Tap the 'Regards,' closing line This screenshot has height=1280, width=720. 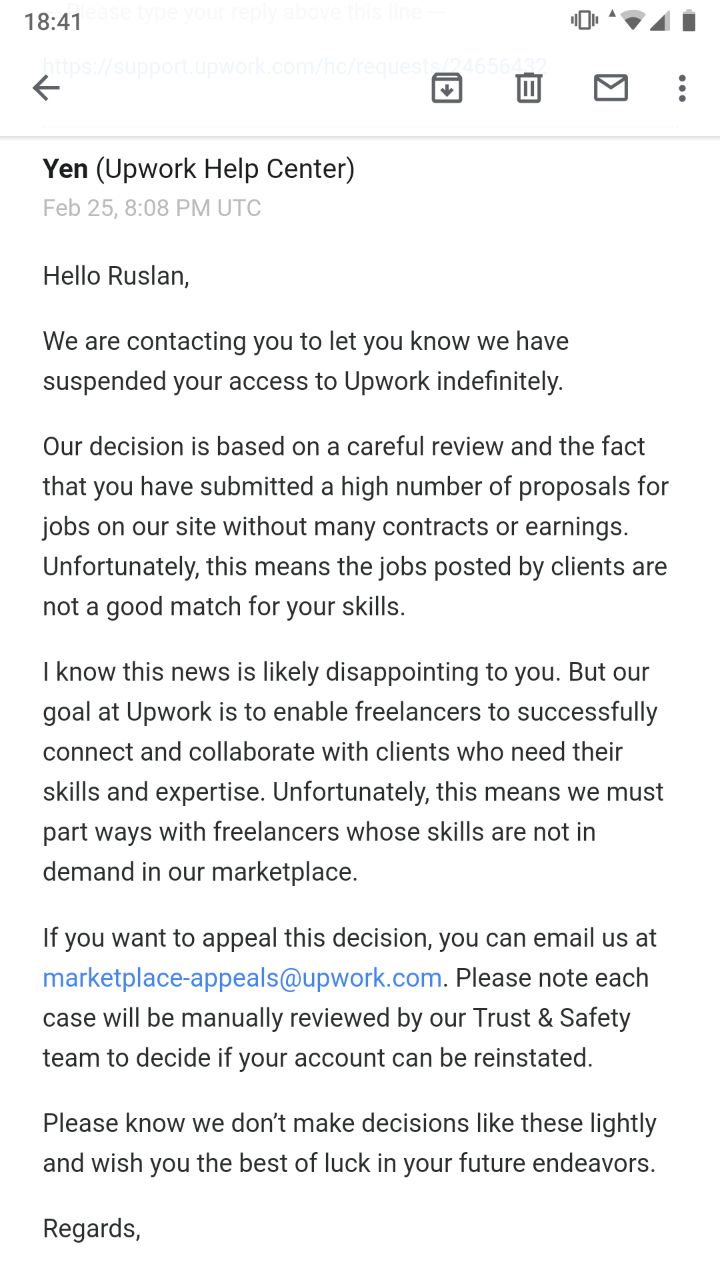(92, 1229)
